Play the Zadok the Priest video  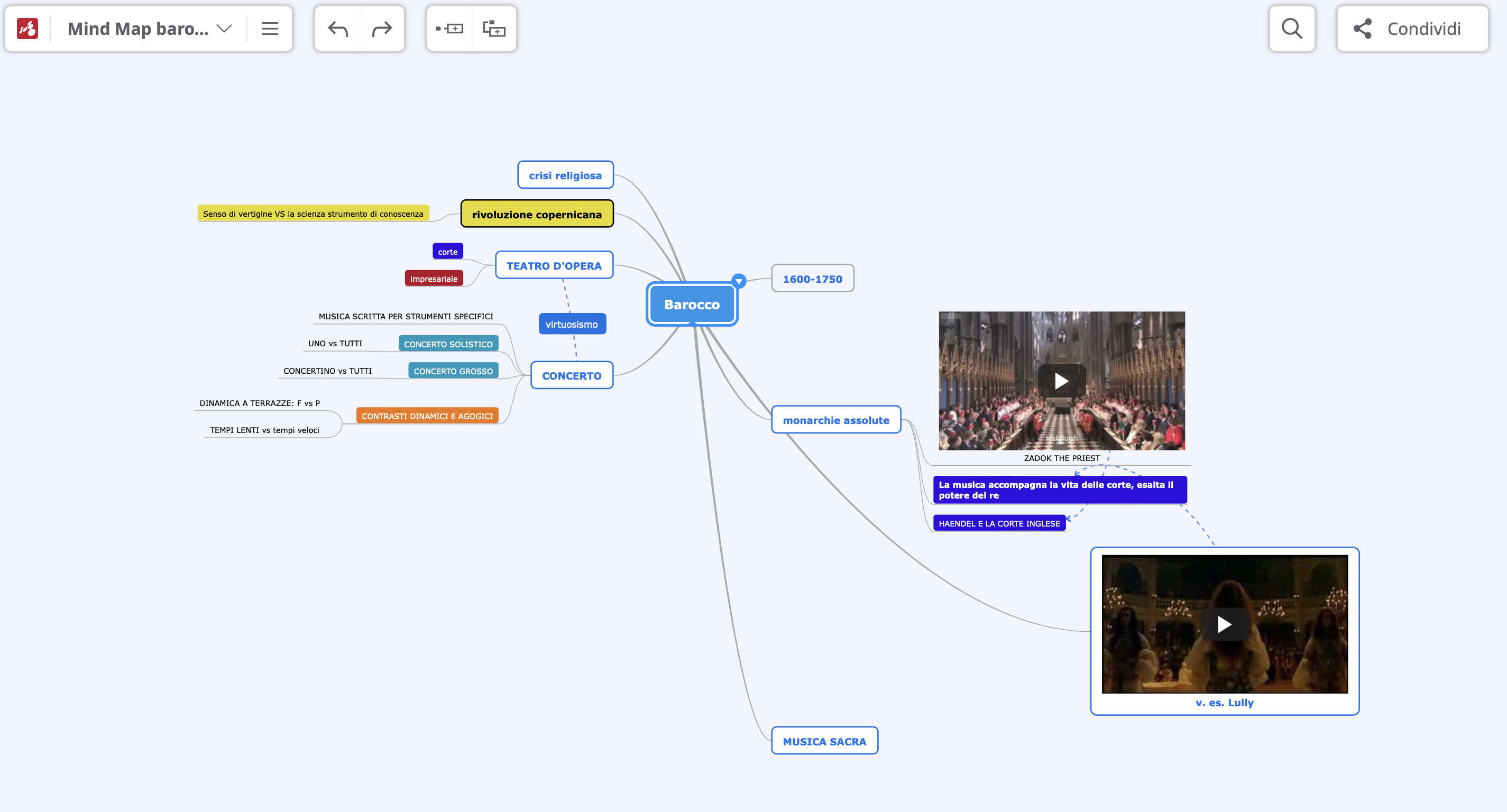1061,381
